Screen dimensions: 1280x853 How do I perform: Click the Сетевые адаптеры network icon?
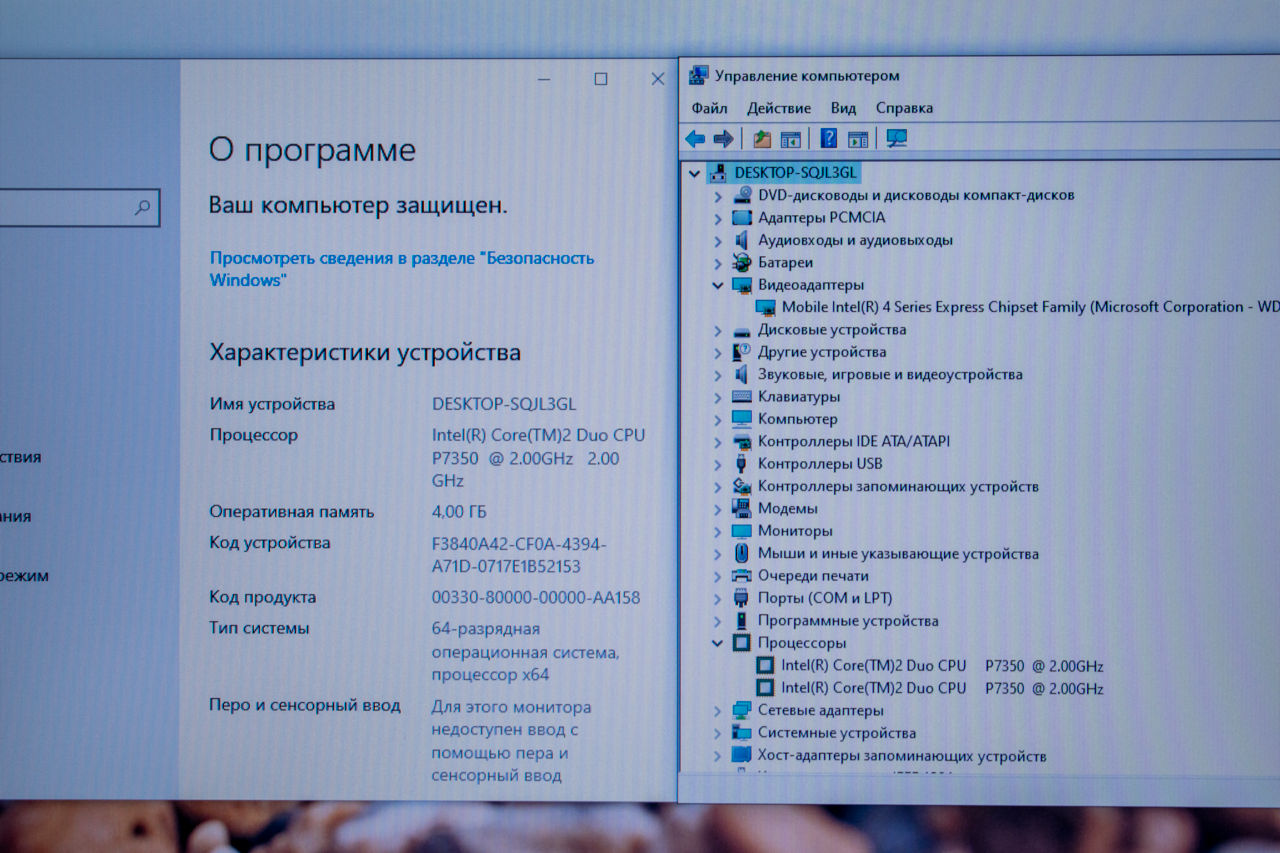[x=742, y=710]
